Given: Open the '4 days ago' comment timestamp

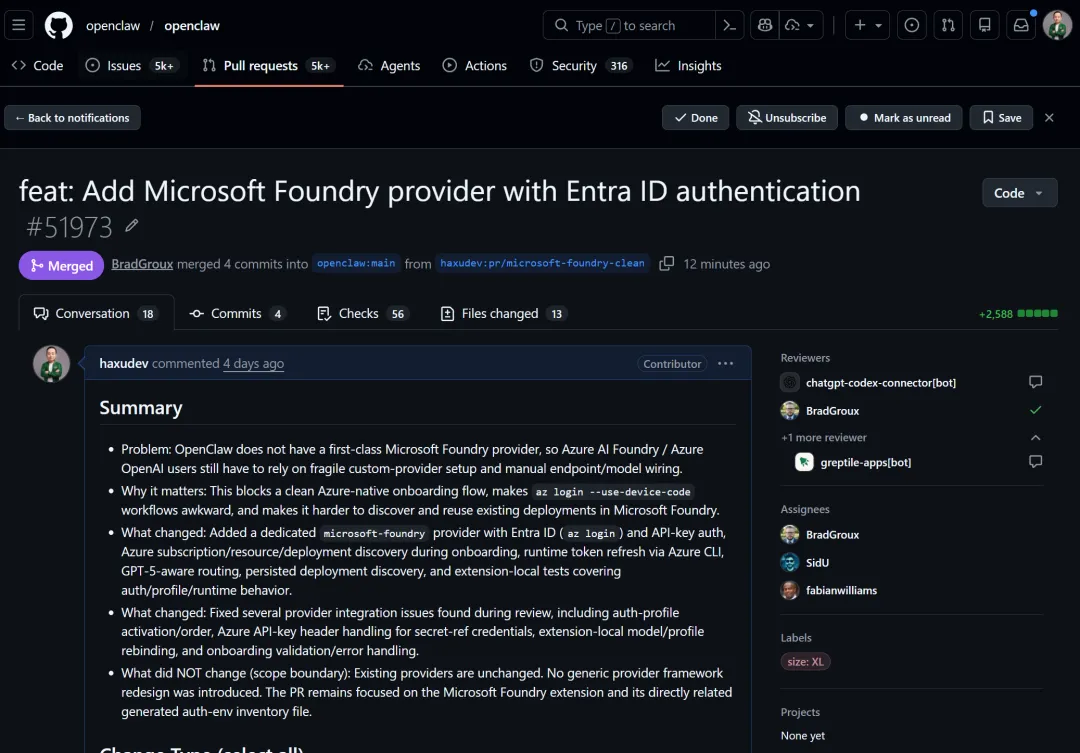Looking at the screenshot, I should tap(253, 363).
